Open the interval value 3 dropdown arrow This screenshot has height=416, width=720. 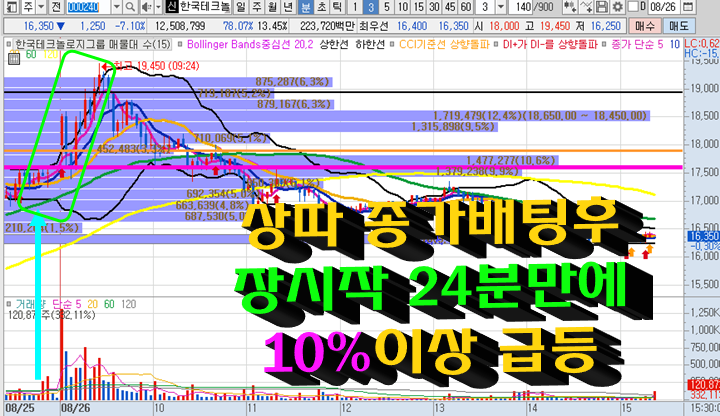coord(501,7)
